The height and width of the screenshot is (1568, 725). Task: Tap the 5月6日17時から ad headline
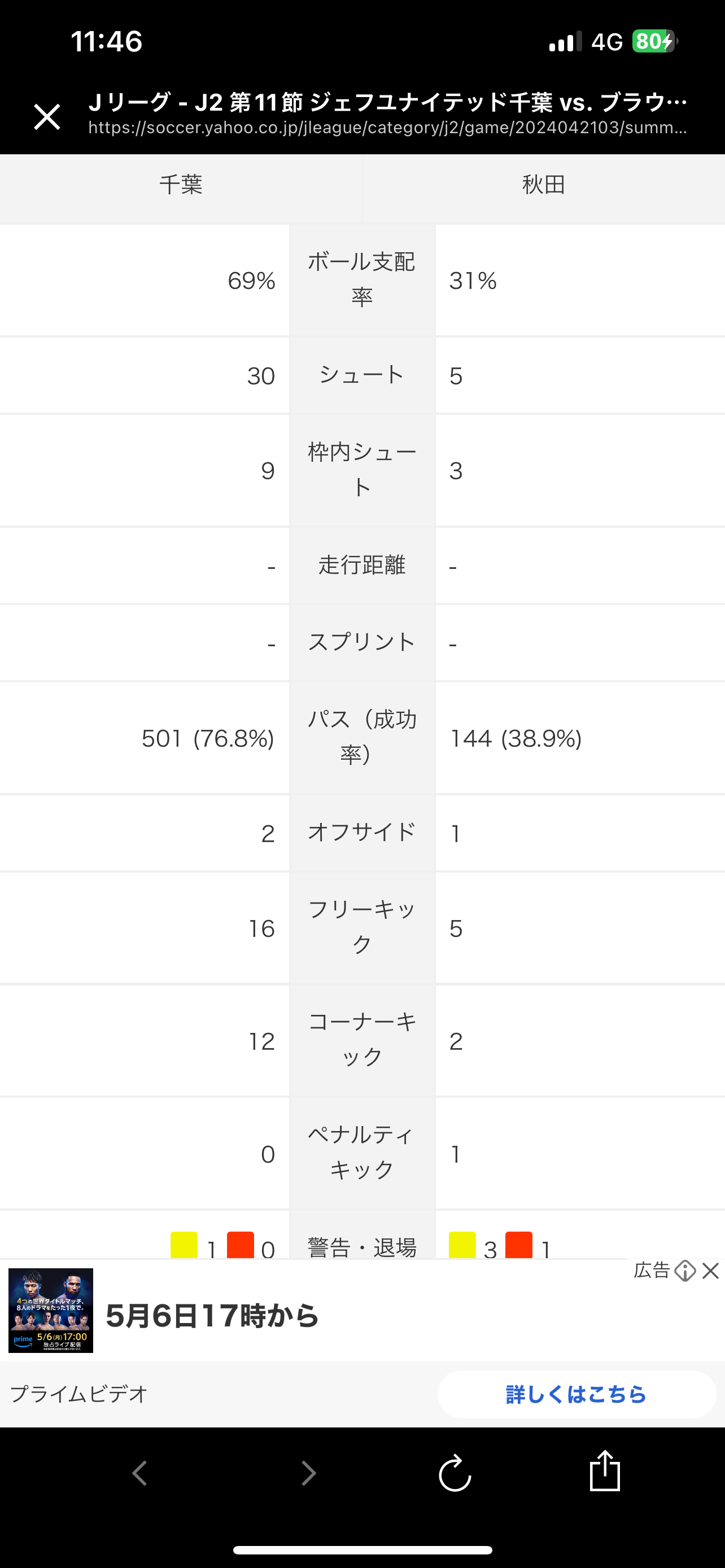[x=212, y=1315]
